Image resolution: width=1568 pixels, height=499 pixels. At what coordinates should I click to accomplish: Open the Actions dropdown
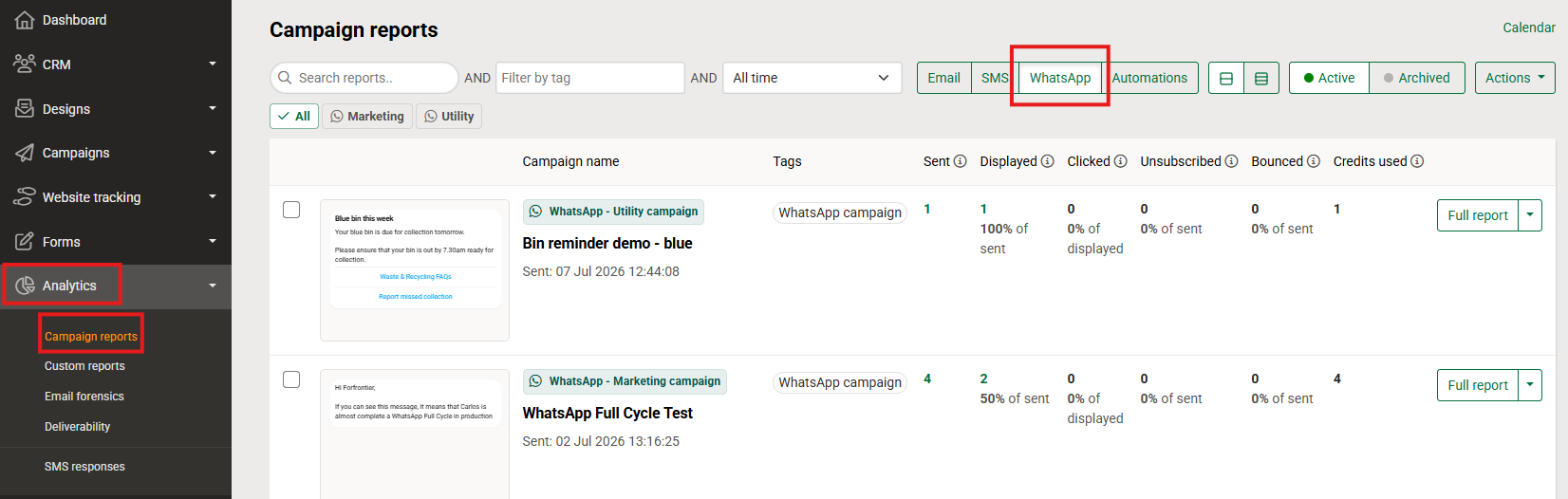click(1515, 78)
